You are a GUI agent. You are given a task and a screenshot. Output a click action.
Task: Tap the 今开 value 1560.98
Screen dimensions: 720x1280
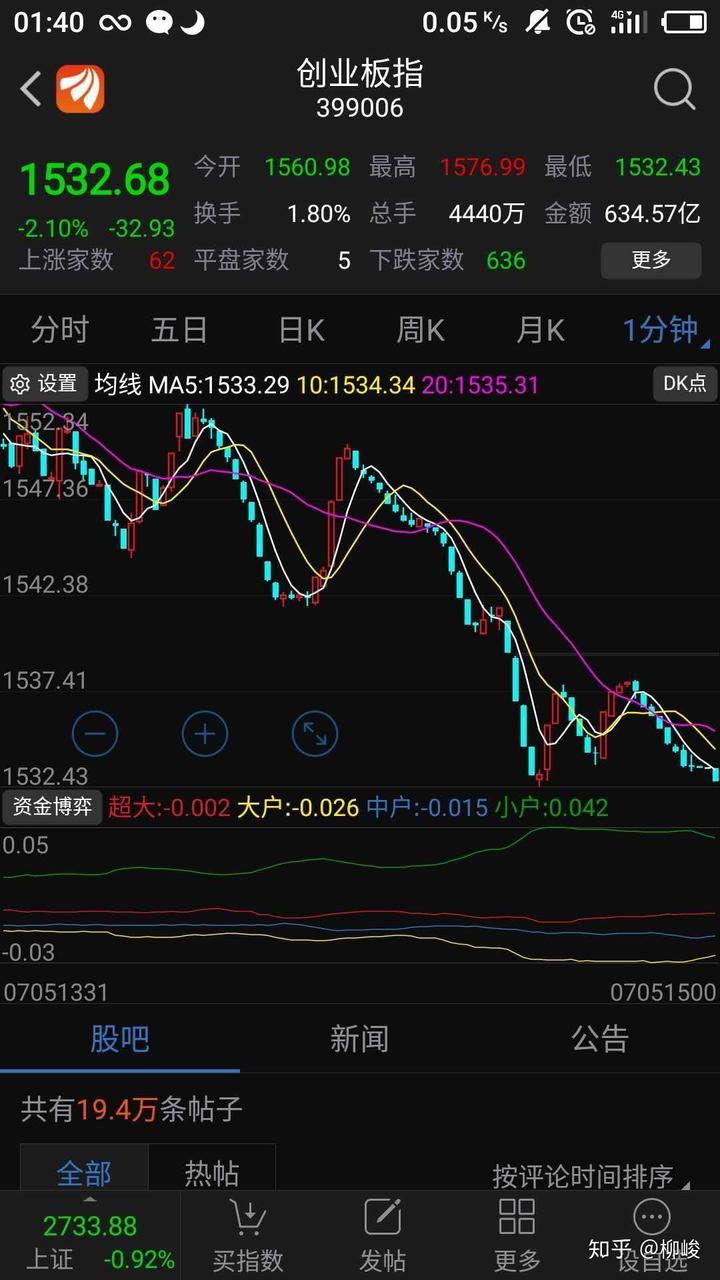pos(307,167)
